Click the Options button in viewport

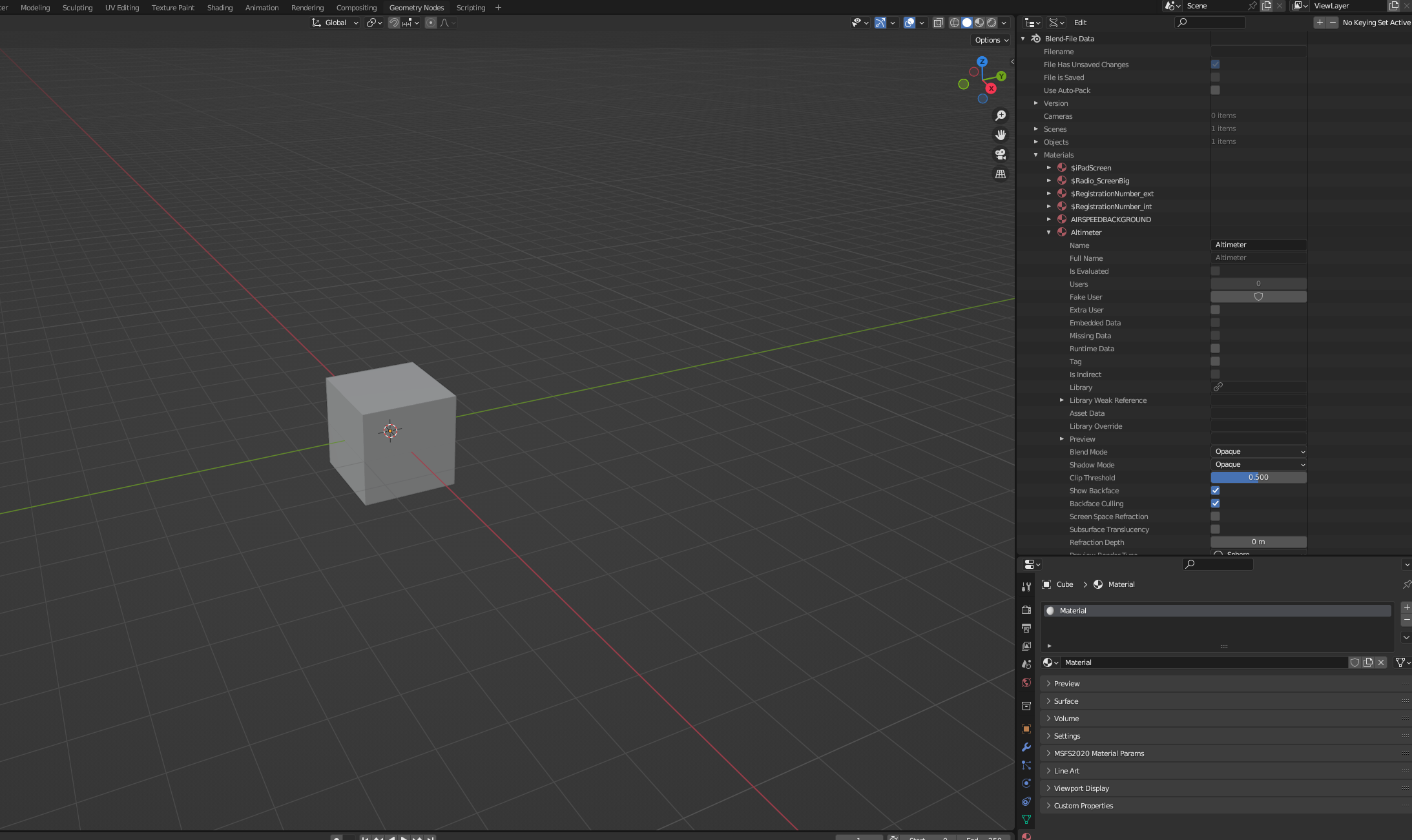click(991, 40)
